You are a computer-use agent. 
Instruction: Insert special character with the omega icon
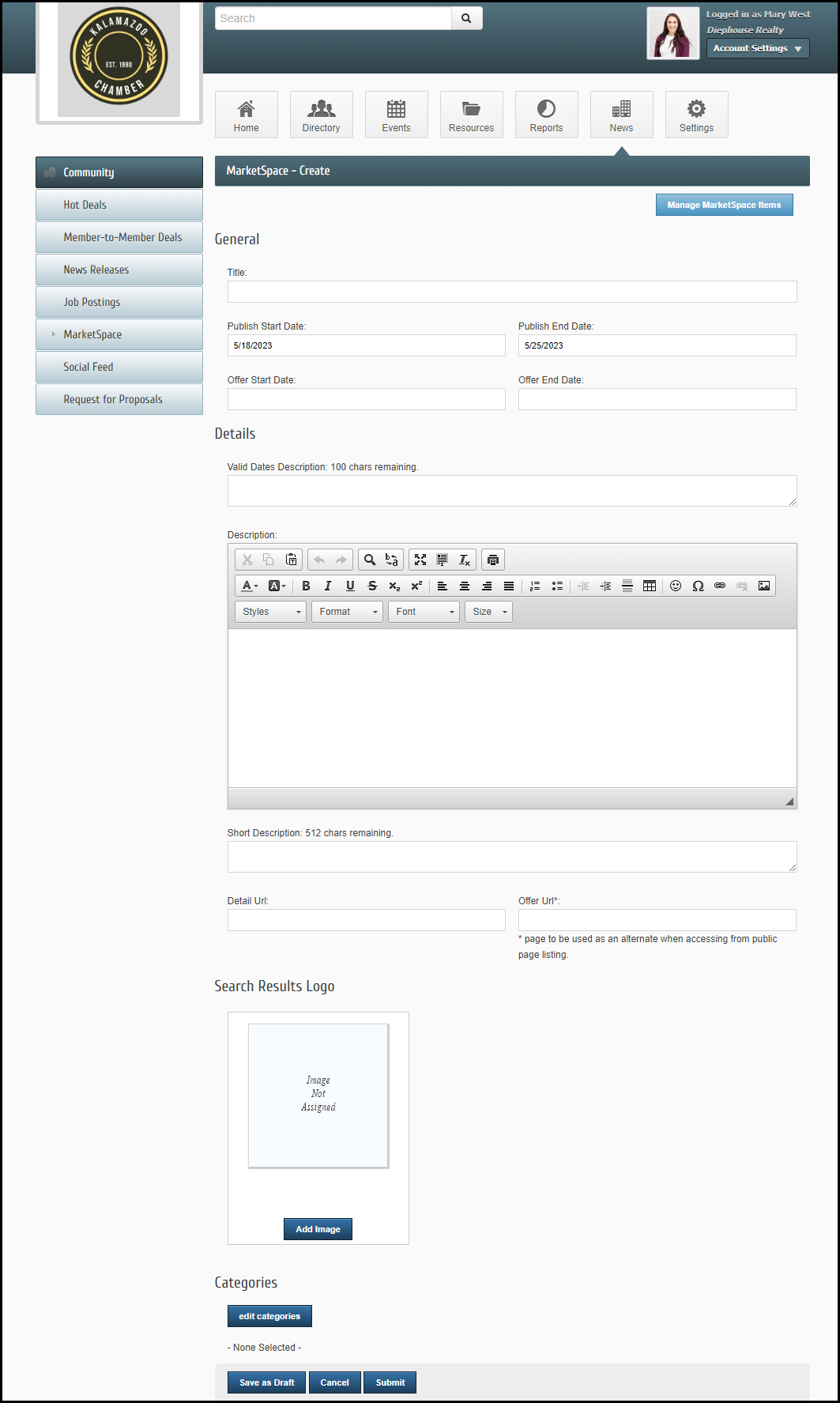coord(698,586)
